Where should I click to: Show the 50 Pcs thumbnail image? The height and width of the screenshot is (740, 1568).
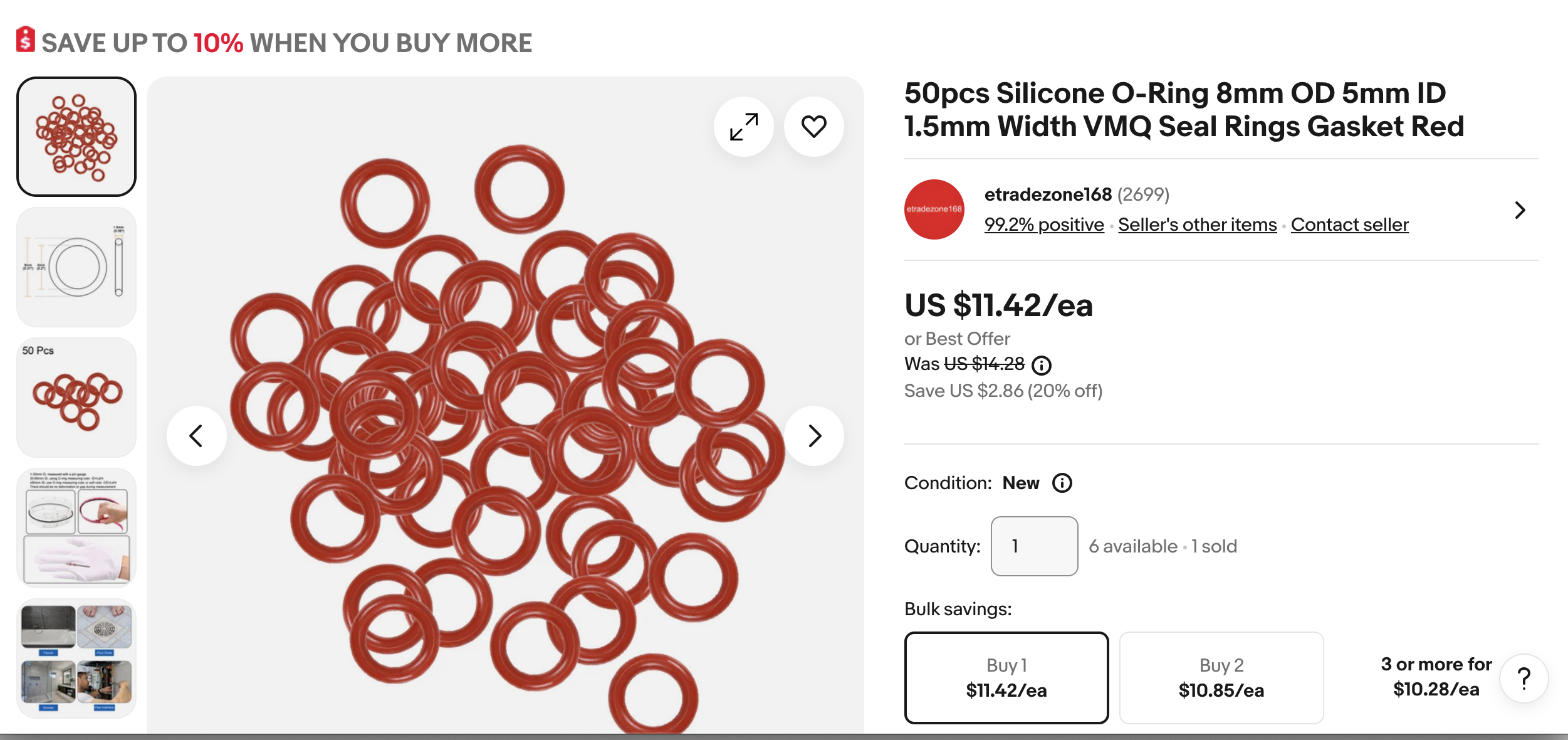(76, 398)
